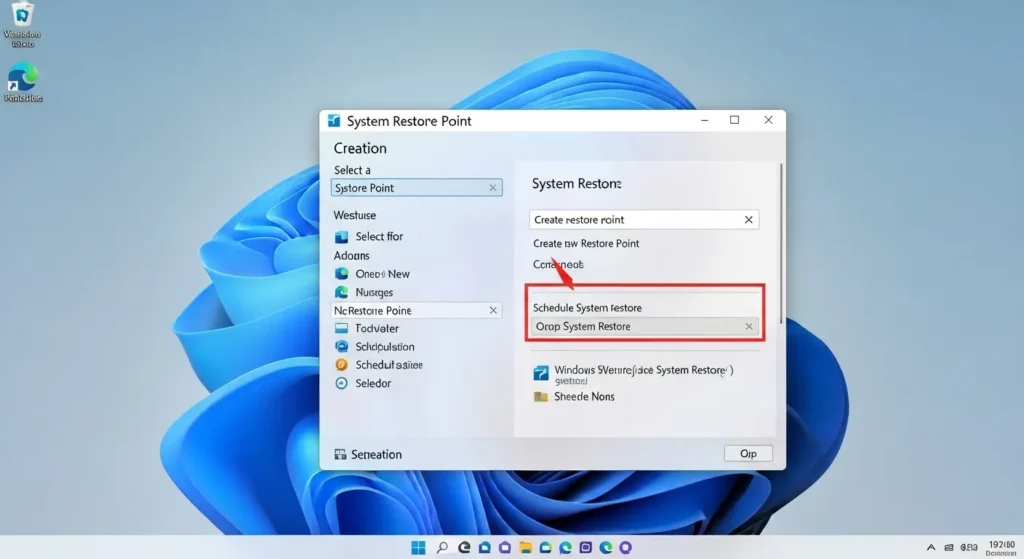Clear the 'Create restore roint' field with X
The height and width of the screenshot is (559, 1024).
pos(748,219)
